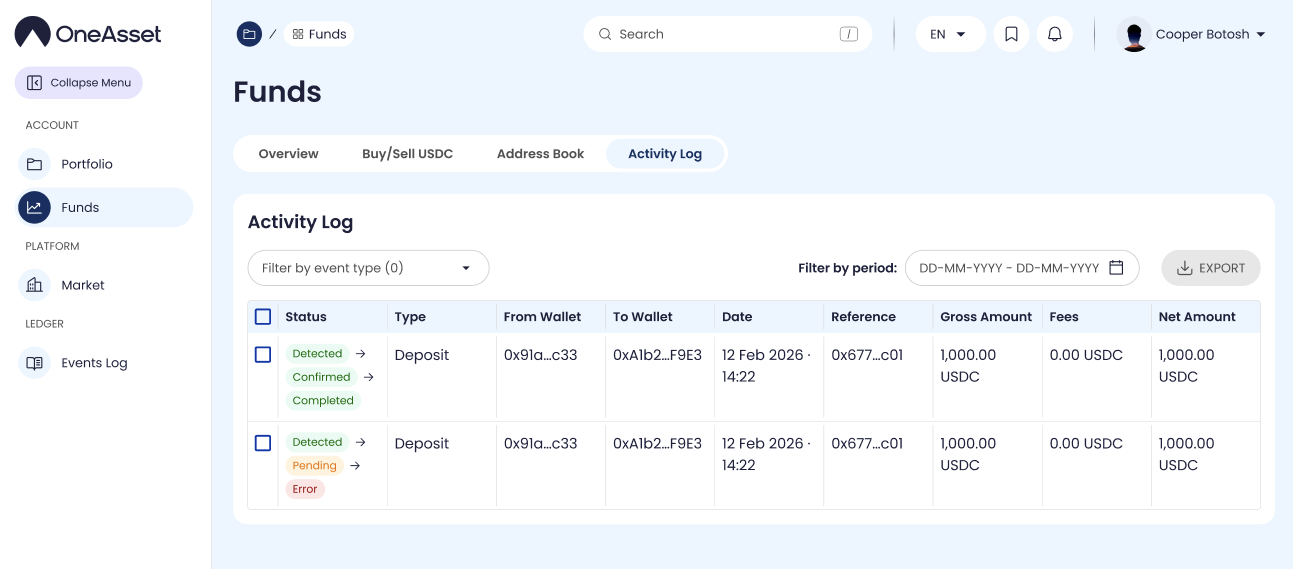Open Portfolio from the sidebar
The width and height of the screenshot is (1293, 569).
pos(87,164)
